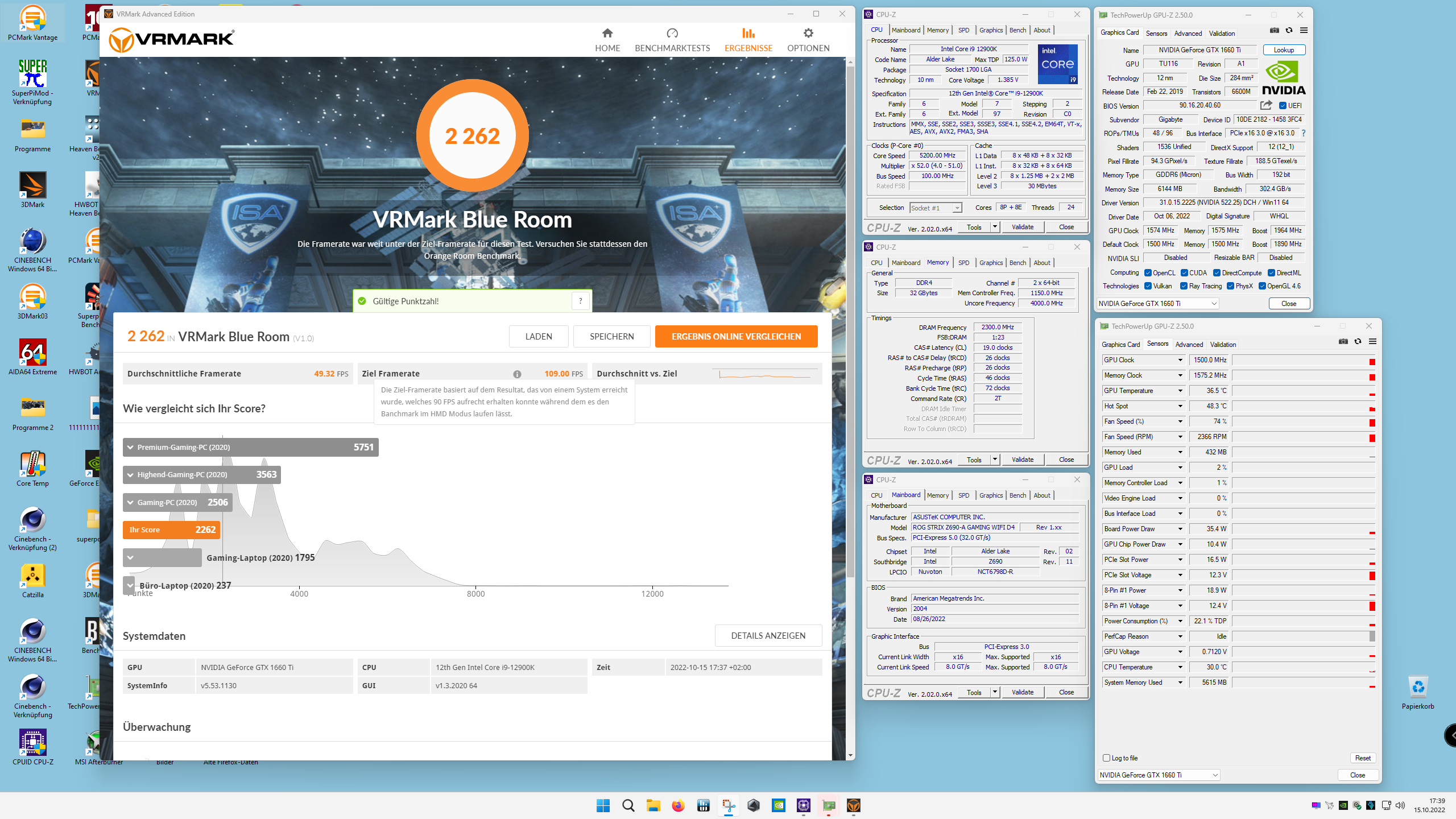The width and height of the screenshot is (1456, 819).
Task: Open SuperPiMod desktop shortcut
Action: 32,82
